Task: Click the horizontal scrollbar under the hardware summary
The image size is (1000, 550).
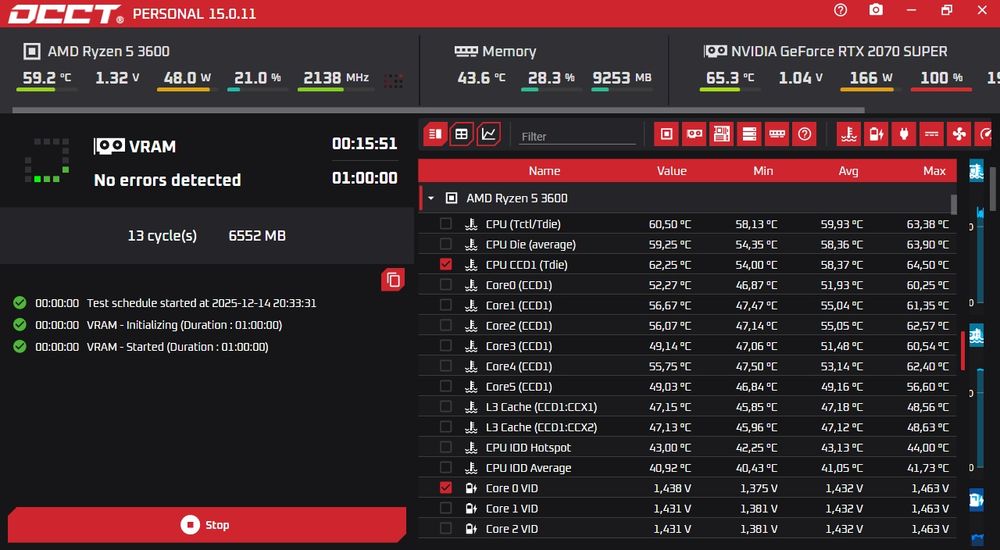Action: (x=438, y=110)
